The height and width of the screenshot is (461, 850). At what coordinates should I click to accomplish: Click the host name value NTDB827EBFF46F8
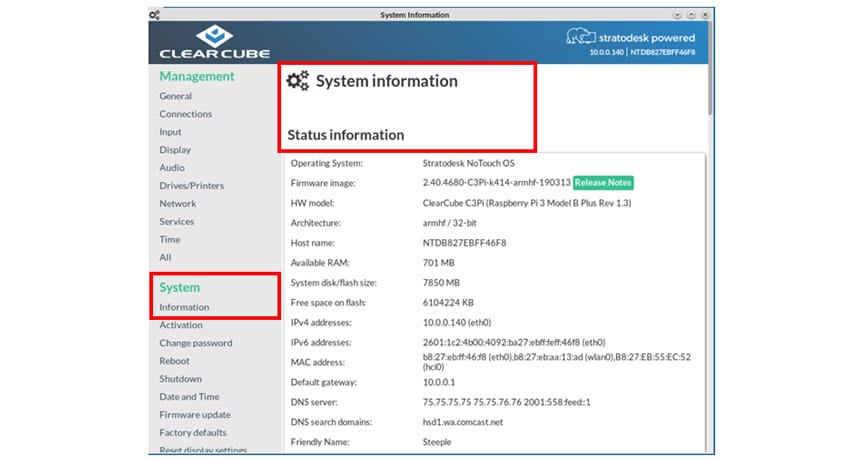[x=464, y=243]
